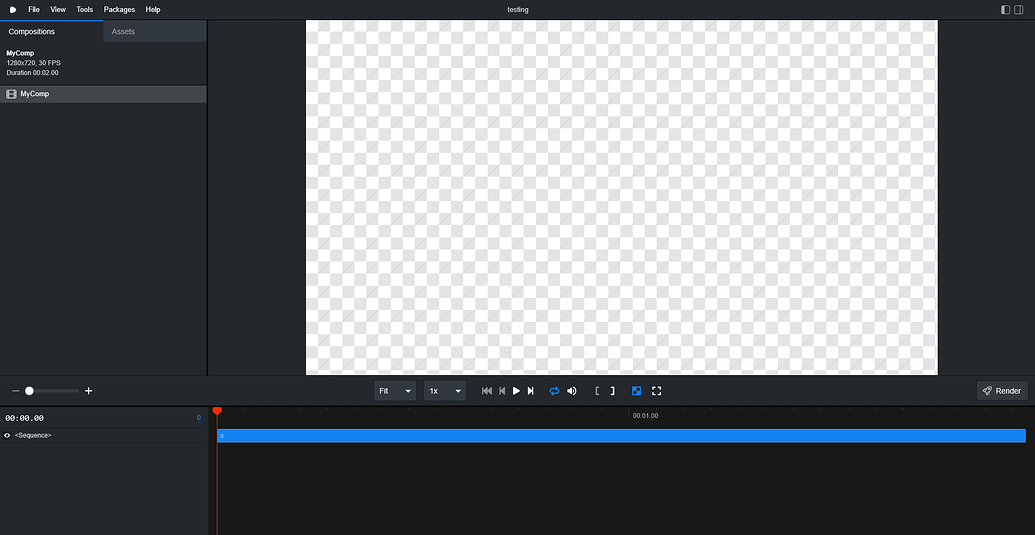1035x535 pixels.
Task: Set out-point with right bracket icon
Action: [612, 391]
